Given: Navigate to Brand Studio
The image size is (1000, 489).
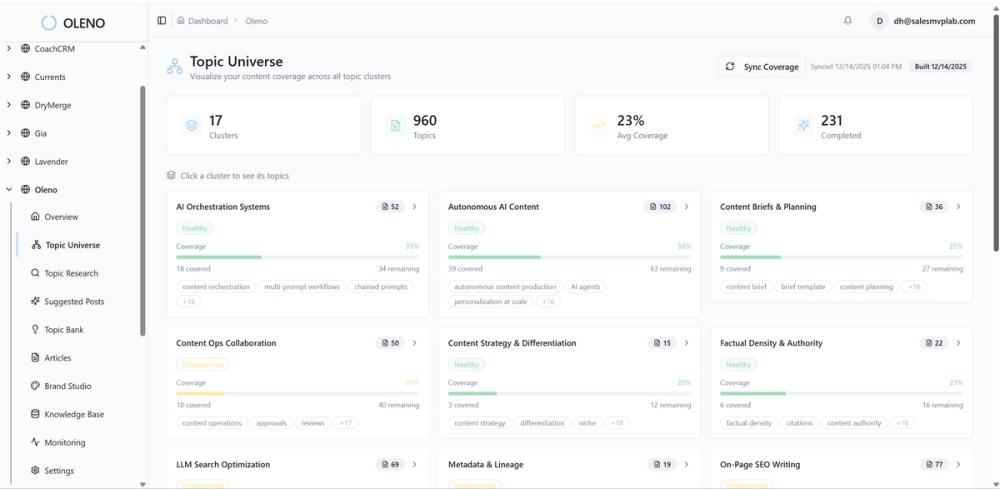Looking at the screenshot, I should click(x=68, y=386).
